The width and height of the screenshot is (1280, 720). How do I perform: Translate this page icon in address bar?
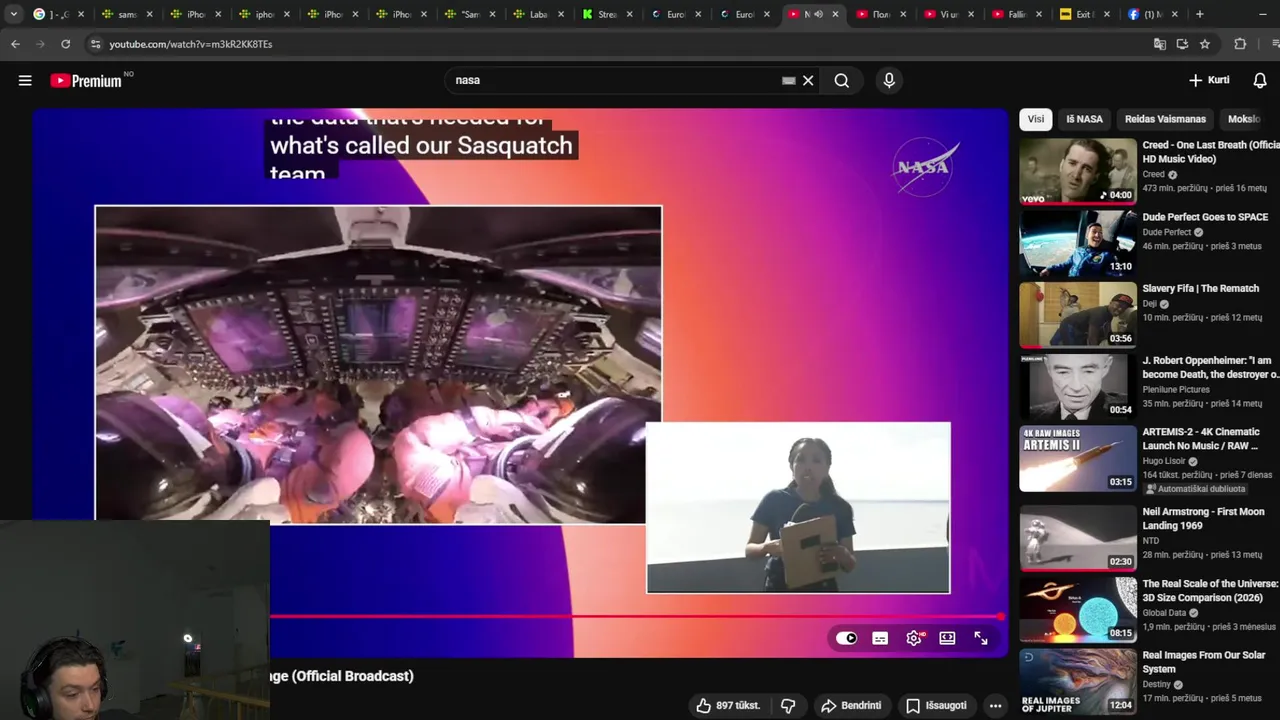(1159, 44)
